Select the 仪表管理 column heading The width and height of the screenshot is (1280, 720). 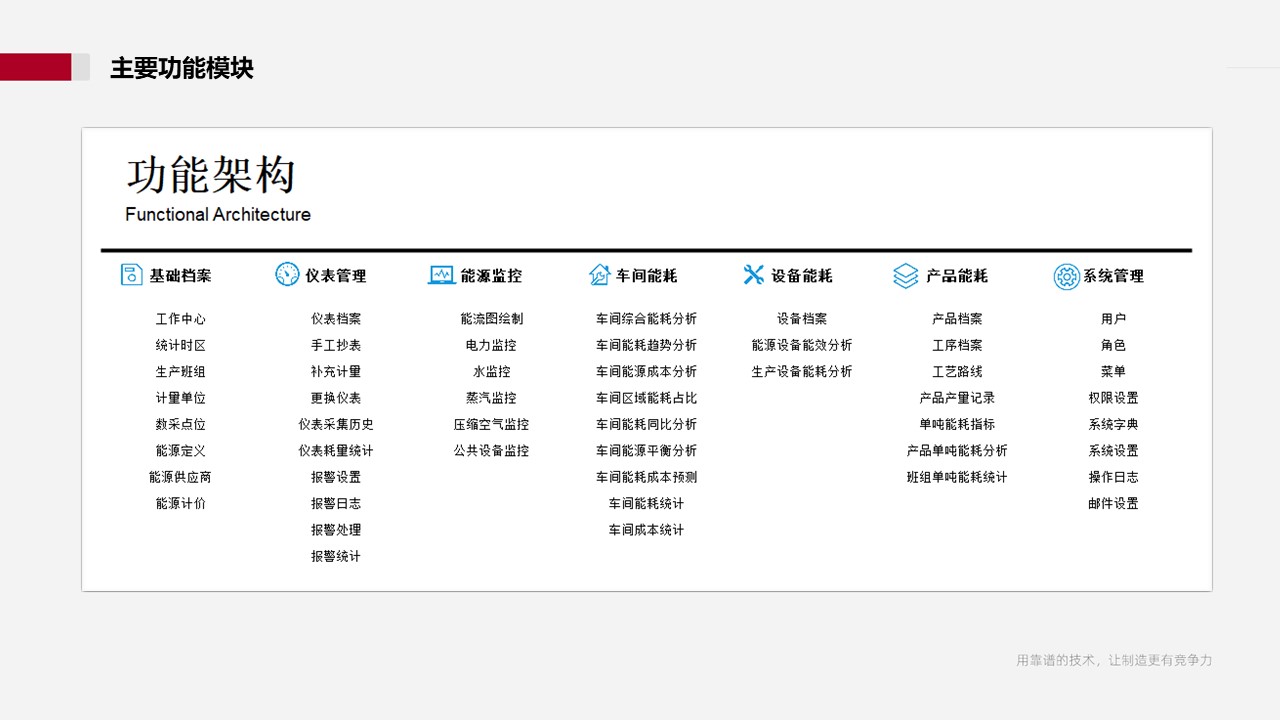336,276
